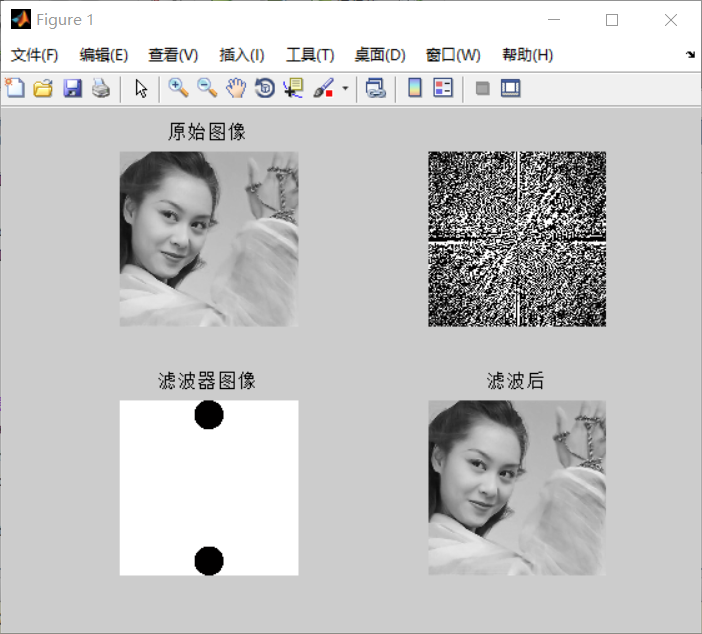The width and height of the screenshot is (702, 634).
Task: Enable the Rotate 3D tool
Action: tap(265, 88)
